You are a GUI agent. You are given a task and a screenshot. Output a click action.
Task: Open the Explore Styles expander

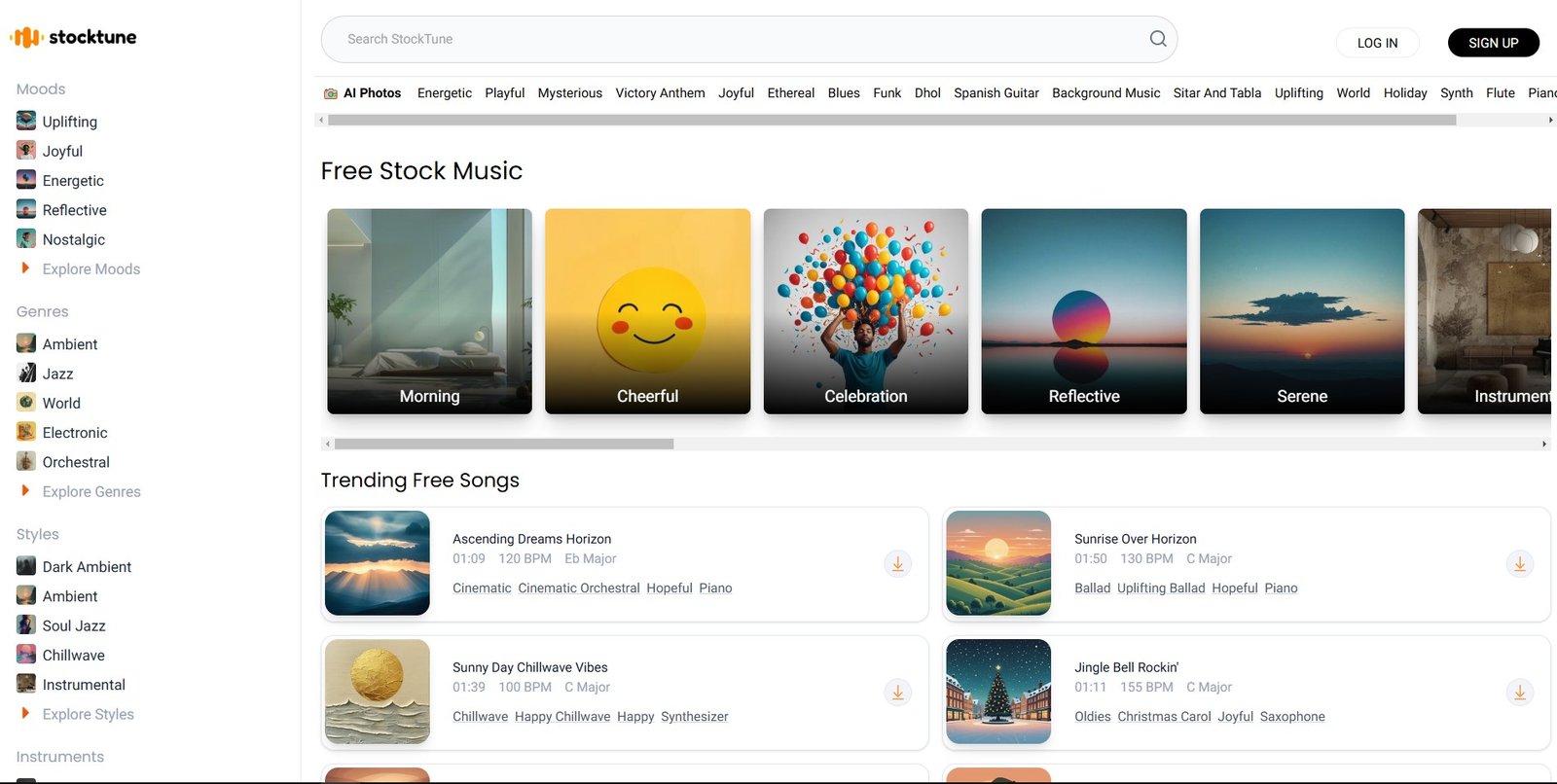click(25, 714)
